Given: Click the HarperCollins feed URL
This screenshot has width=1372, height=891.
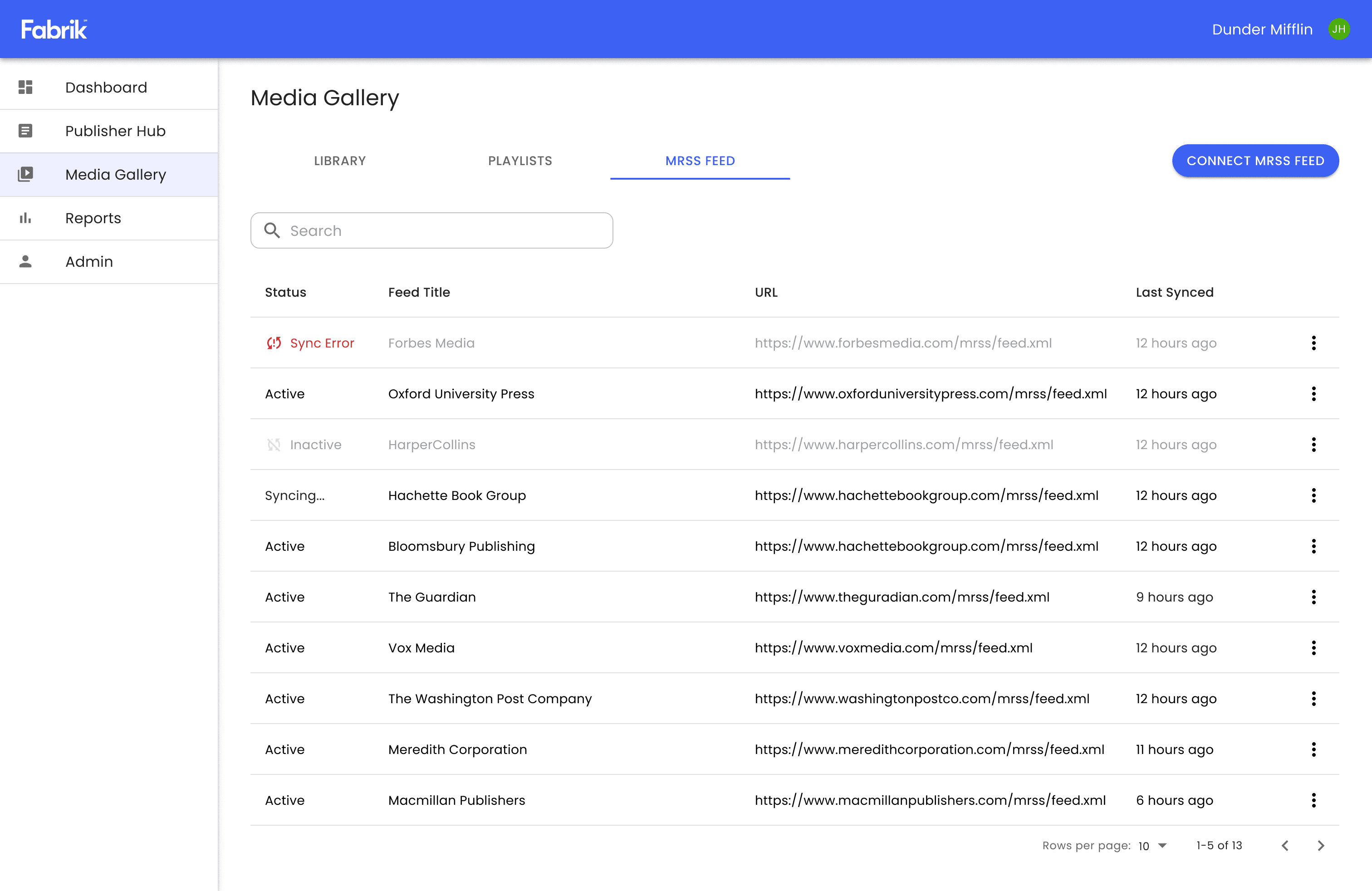Looking at the screenshot, I should coord(904,444).
